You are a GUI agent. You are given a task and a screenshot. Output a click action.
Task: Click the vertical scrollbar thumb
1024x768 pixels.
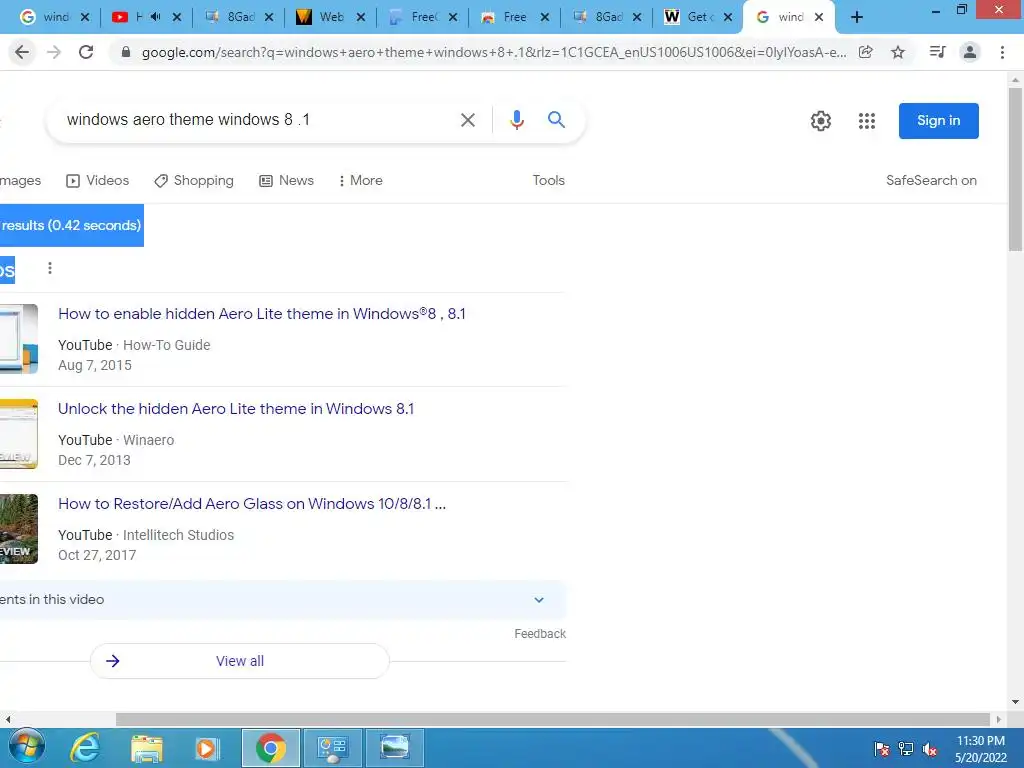click(x=1015, y=170)
